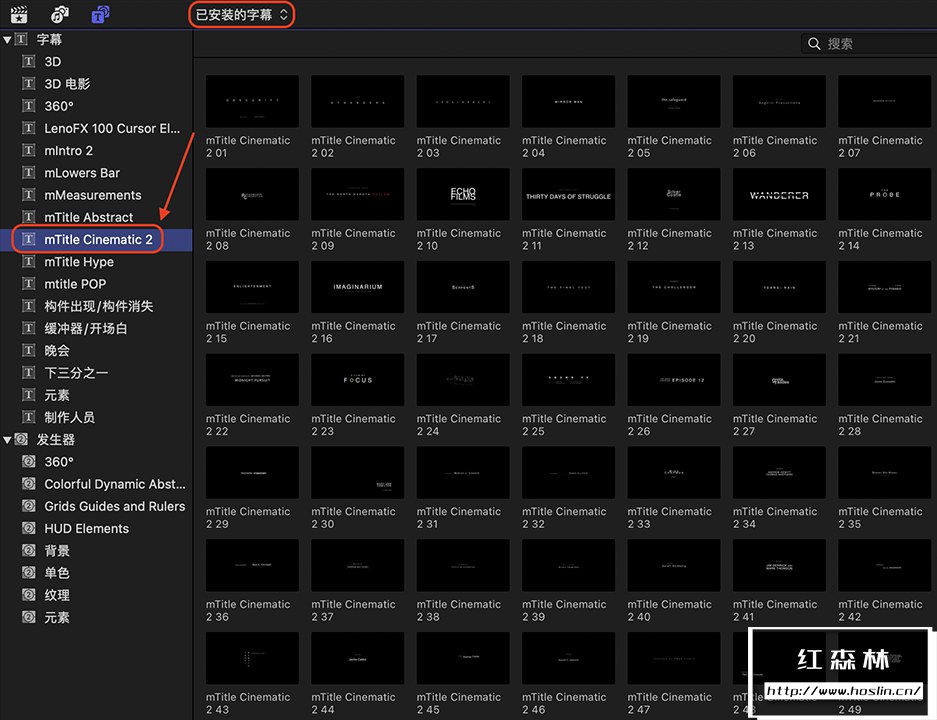Select the 3D 电影 titles category
This screenshot has height=720, width=937.
point(67,84)
